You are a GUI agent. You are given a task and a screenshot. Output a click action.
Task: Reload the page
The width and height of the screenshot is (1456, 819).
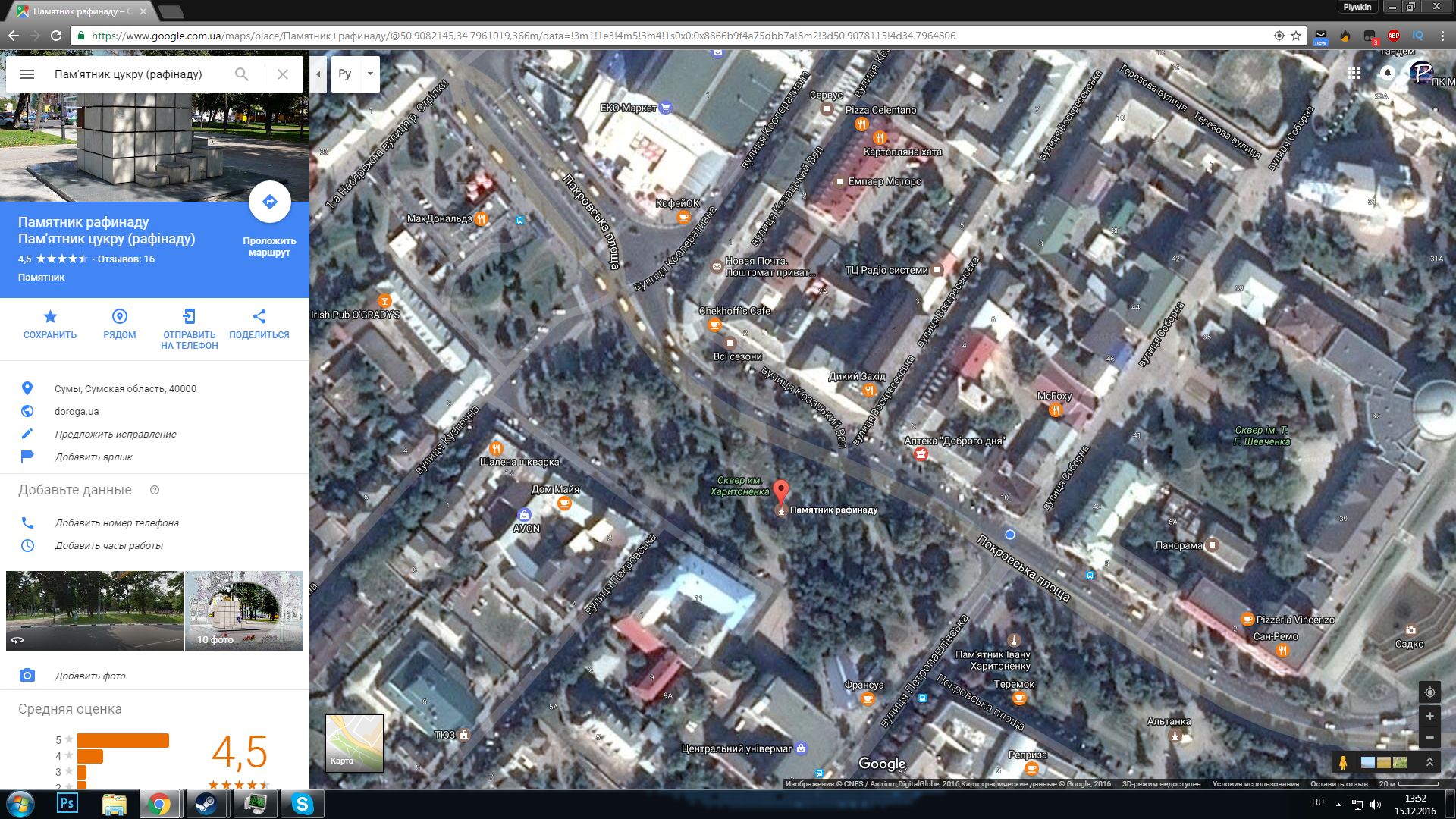(56, 36)
